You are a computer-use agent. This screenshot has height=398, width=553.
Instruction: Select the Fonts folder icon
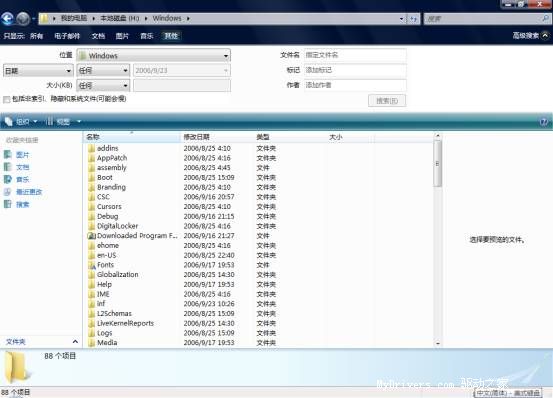pos(91,265)
